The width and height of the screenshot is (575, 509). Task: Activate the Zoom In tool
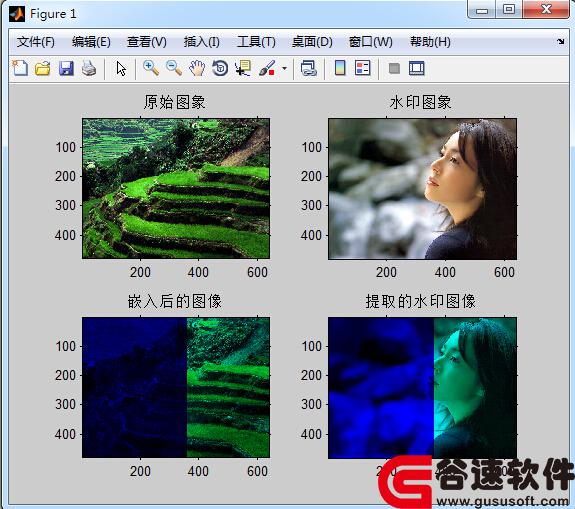pos(151,69)
